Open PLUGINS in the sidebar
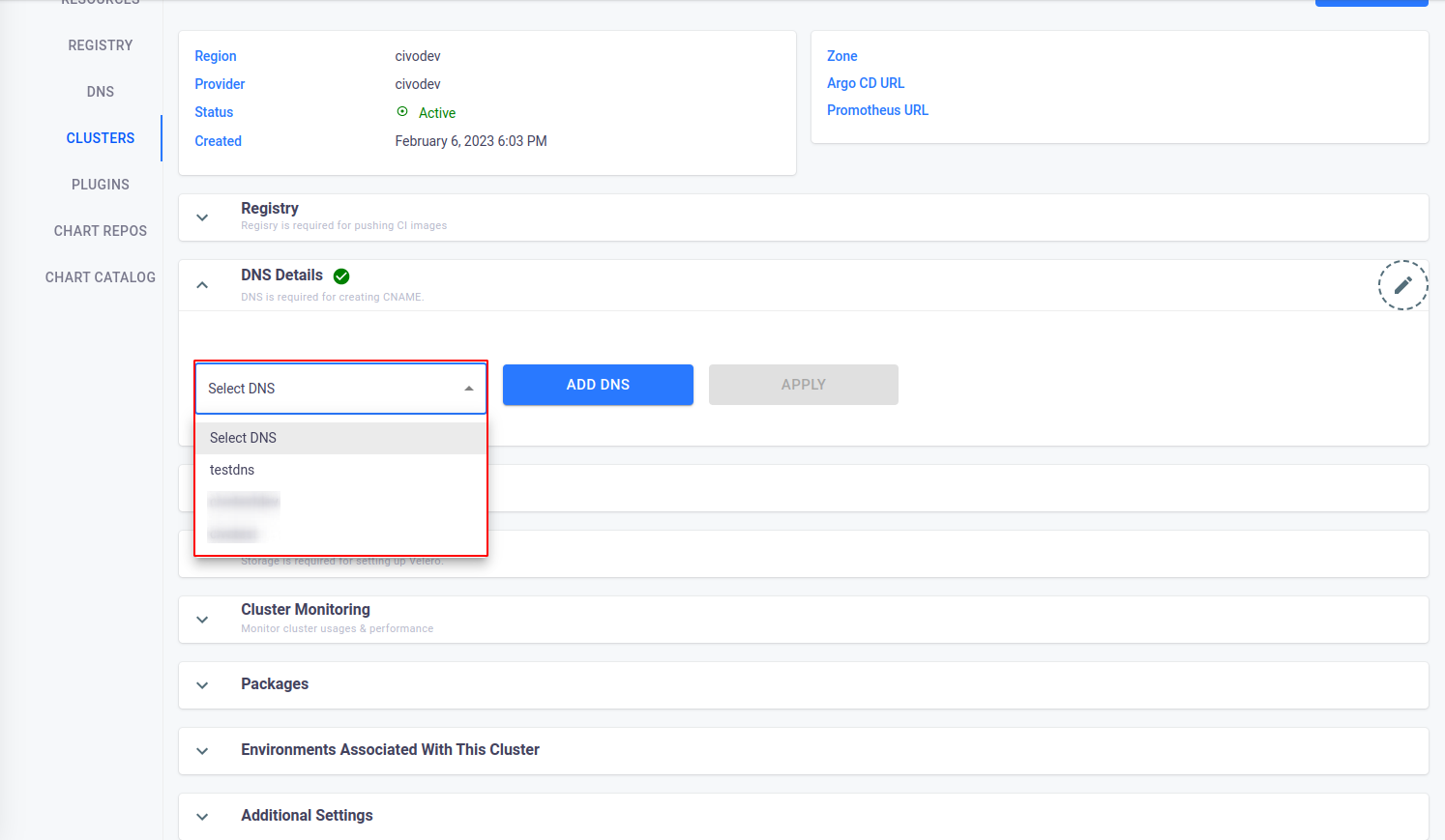The image size is (1445, 840). 101,185
